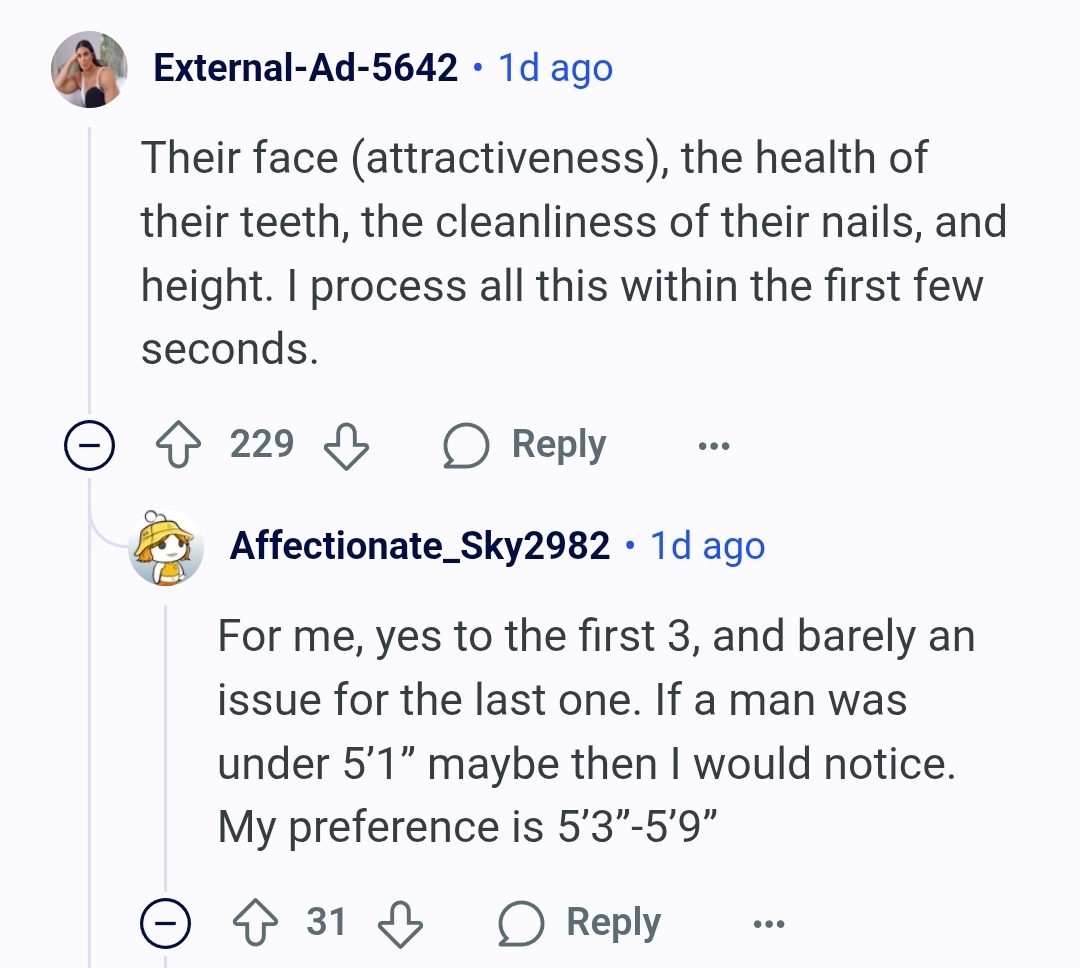This screenshot has height=968, width=1080.
Task: Downvote Affectionate_Sky2982's reply
Action: (400, 924)
